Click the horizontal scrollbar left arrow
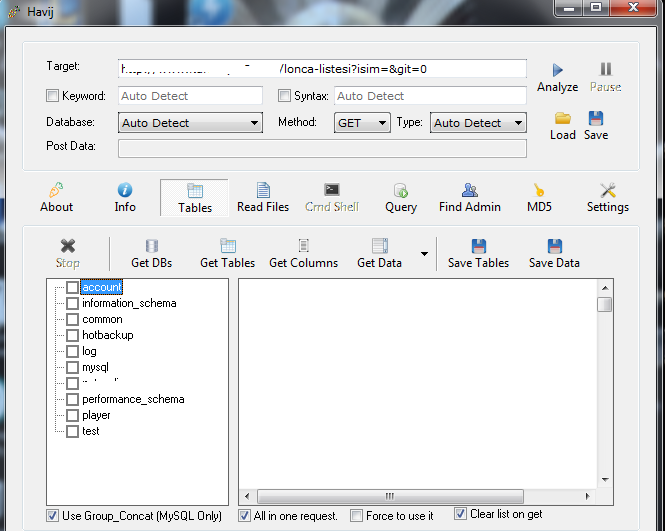Viewport: 665px width, 531px height. [x=247, y=496]
